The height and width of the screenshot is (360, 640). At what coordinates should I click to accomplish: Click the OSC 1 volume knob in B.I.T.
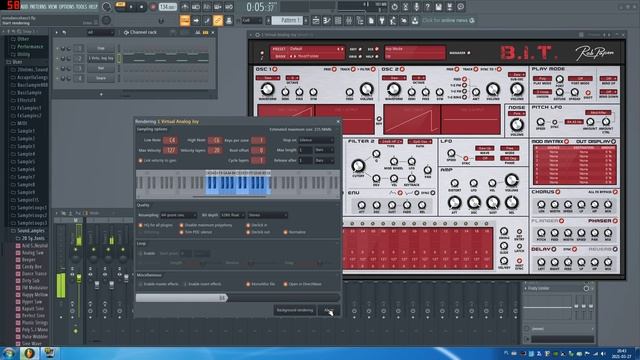367,89
